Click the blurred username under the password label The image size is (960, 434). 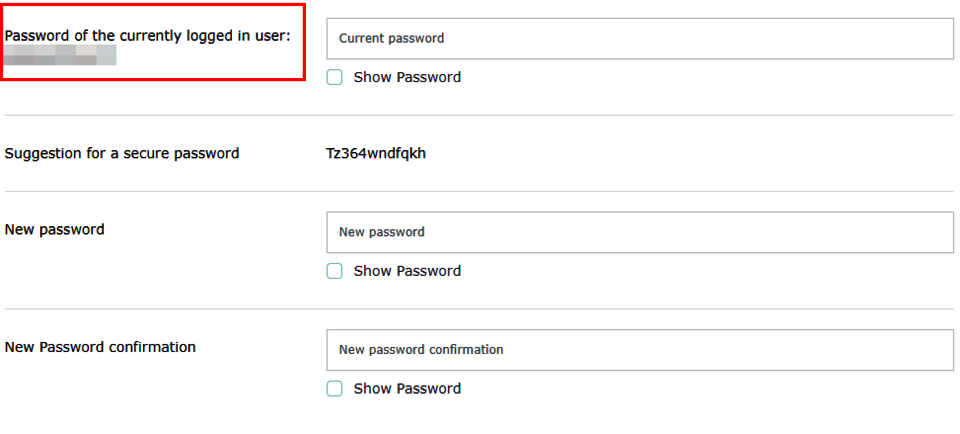60,54
